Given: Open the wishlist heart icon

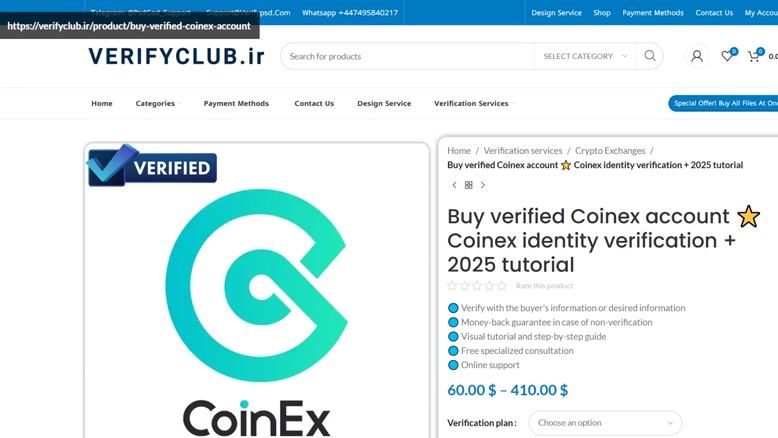Looking at the screenshot, I should [x=727, y=56].
